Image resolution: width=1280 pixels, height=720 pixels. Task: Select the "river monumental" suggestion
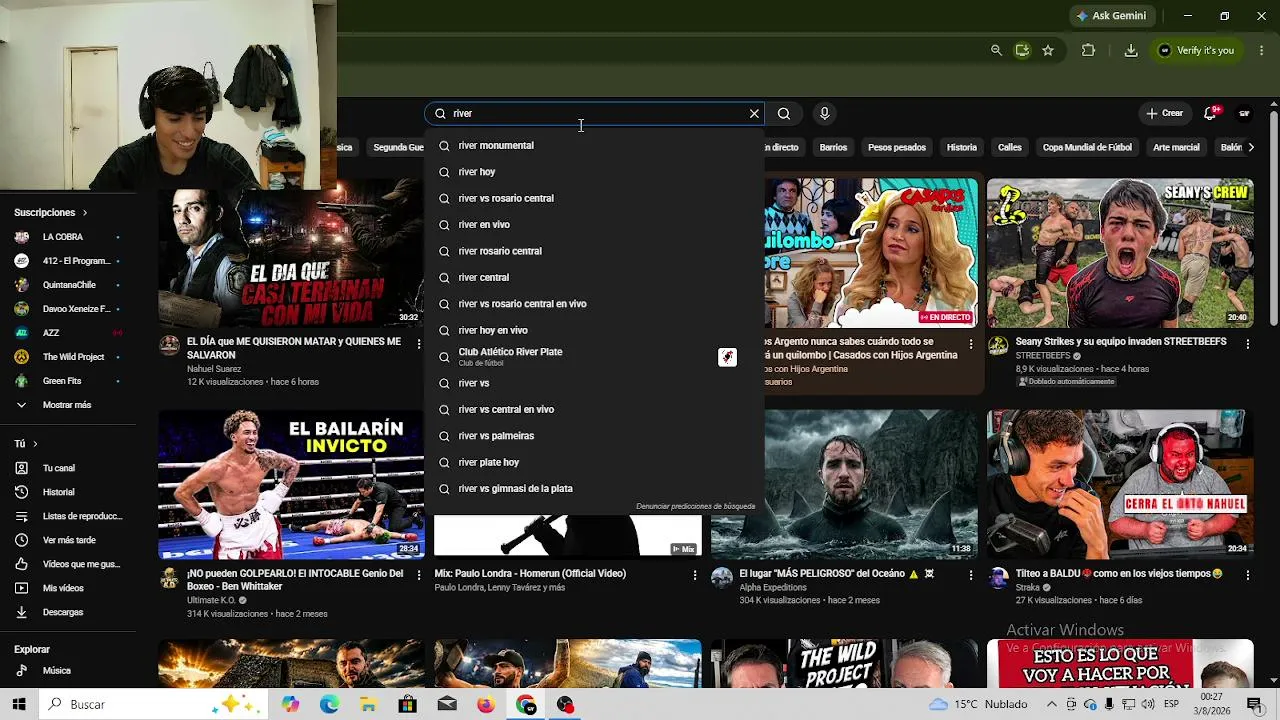[594, 146]
